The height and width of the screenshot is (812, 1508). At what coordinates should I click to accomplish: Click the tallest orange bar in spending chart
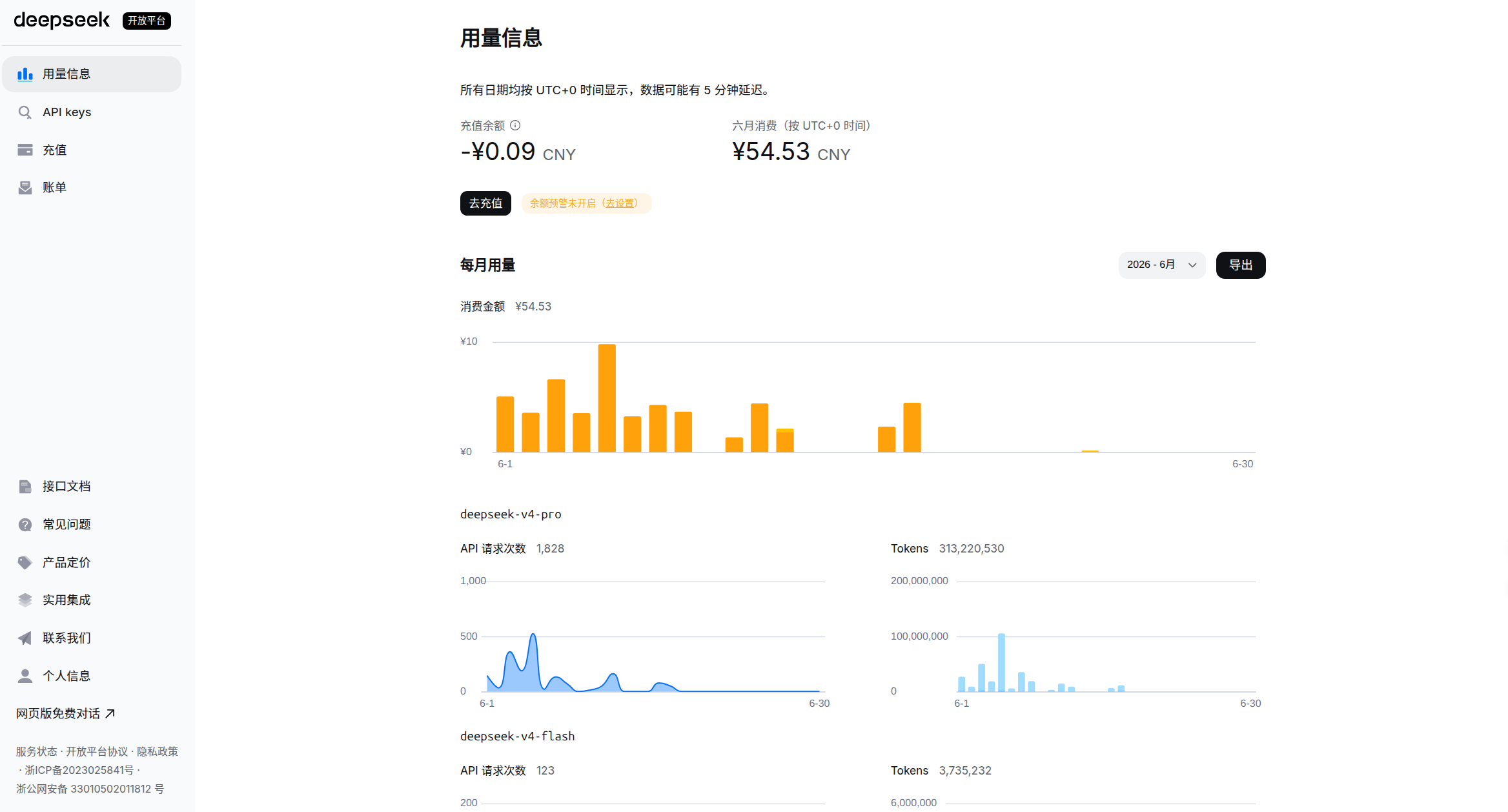[x=607, y=398]
